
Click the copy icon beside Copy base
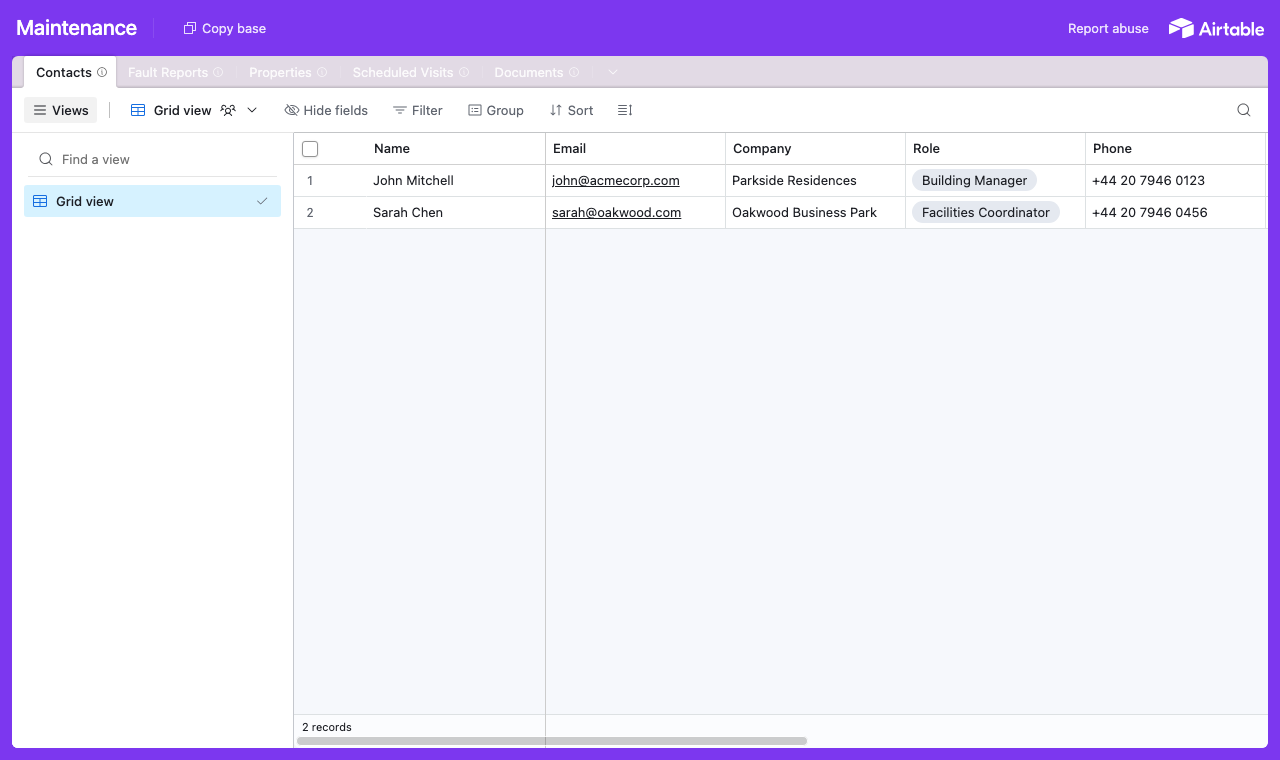[x=190, y=28]
